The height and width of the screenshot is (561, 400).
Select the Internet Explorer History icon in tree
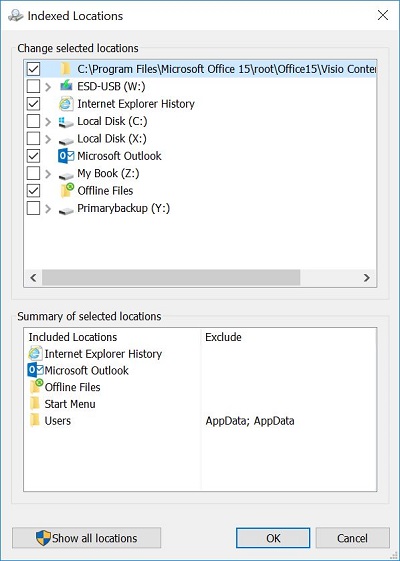66,104
